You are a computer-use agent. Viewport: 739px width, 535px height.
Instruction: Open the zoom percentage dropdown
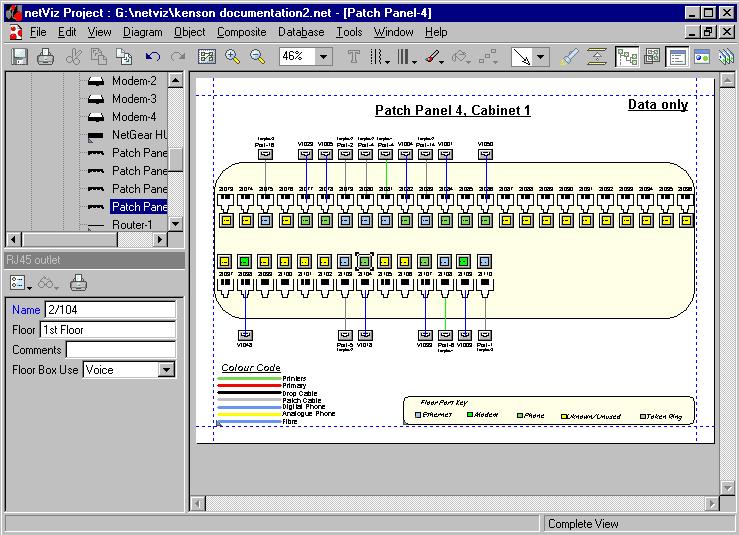pyautogui.click(x=323, y=57)
